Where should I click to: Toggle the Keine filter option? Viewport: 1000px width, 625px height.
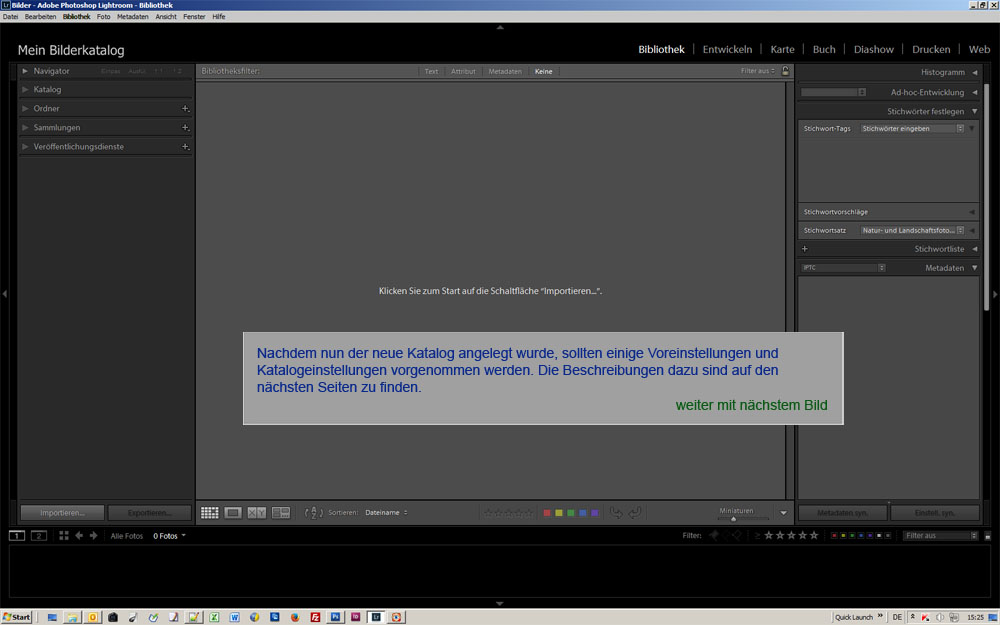pyautogui.click(x=543, y=72)
